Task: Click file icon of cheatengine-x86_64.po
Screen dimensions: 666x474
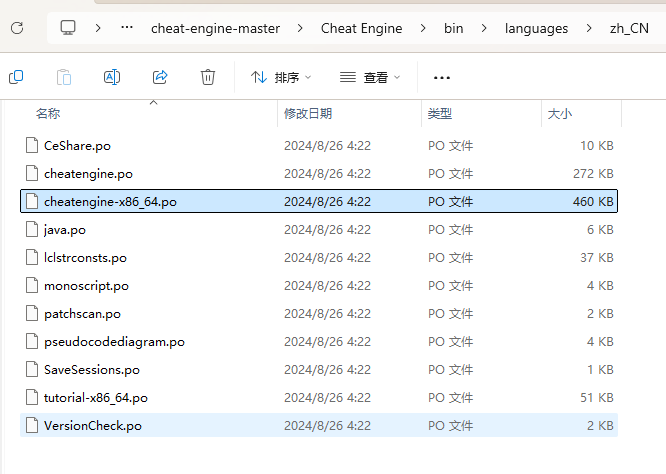Action: (32, 201)
